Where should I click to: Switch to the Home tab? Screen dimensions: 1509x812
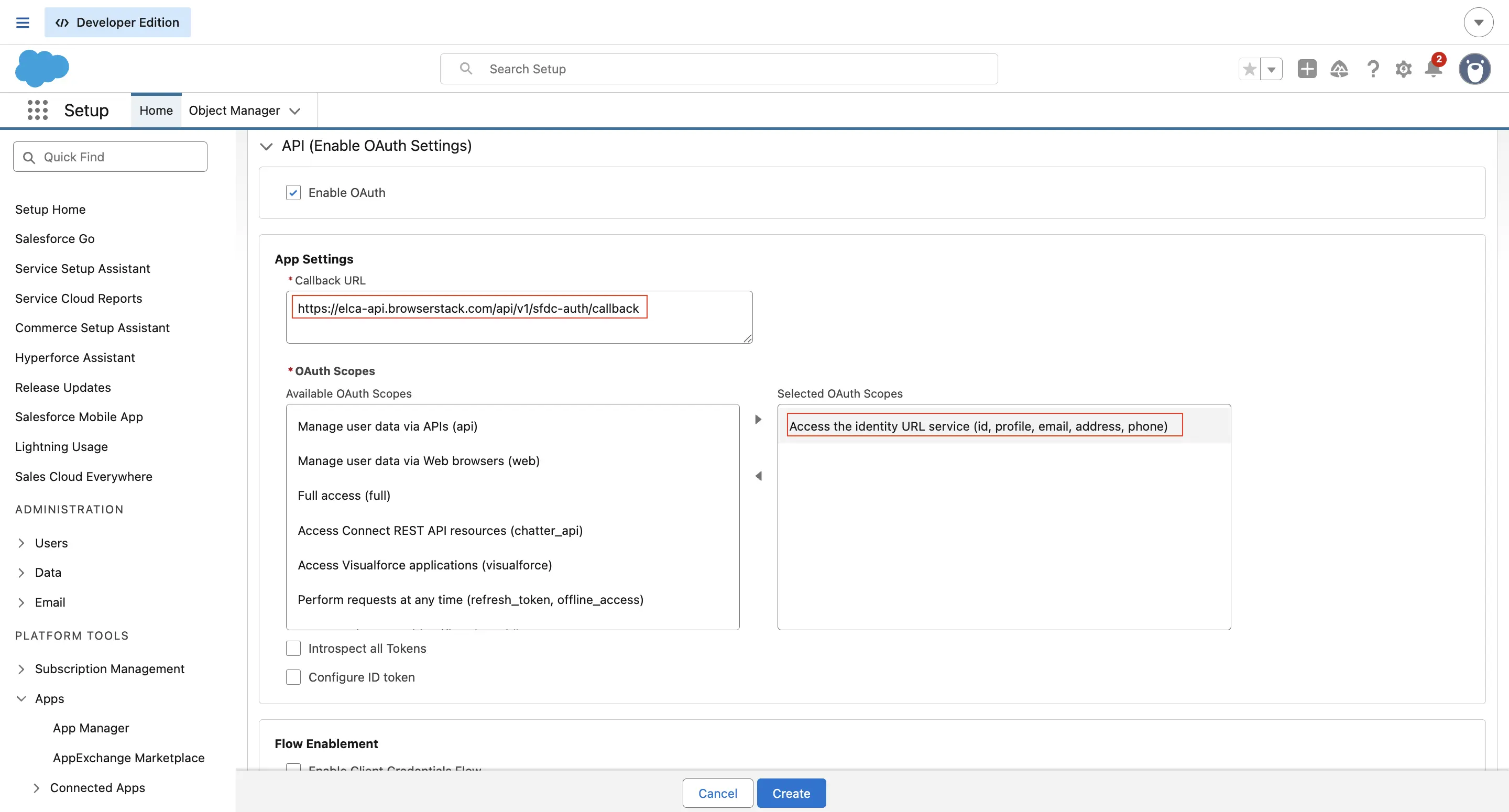[x=156, y=109]
